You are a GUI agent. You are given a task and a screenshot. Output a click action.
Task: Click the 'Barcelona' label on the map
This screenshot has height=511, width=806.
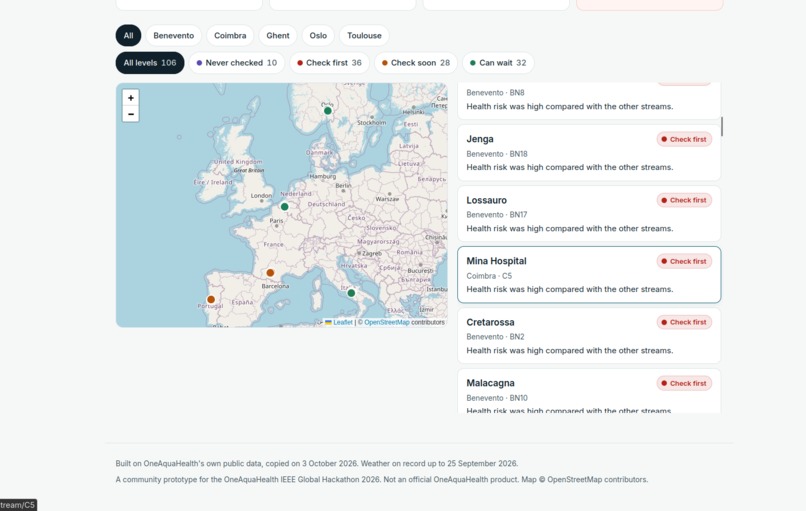click(275, 286)
